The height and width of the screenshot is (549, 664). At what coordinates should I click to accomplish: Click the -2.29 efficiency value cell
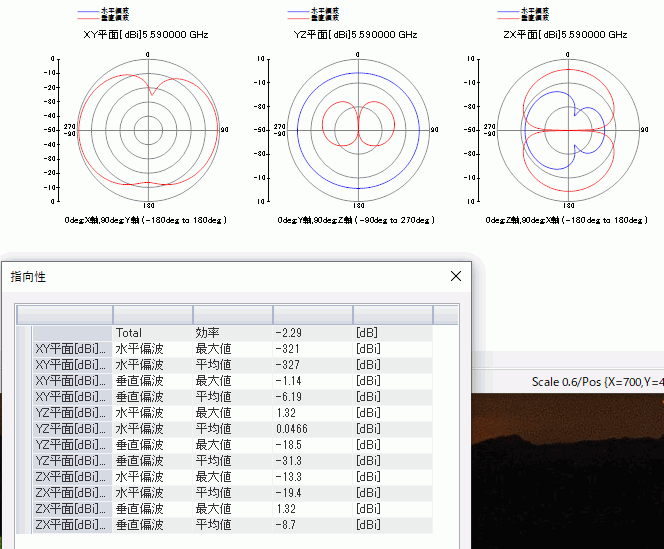(289, 333)
